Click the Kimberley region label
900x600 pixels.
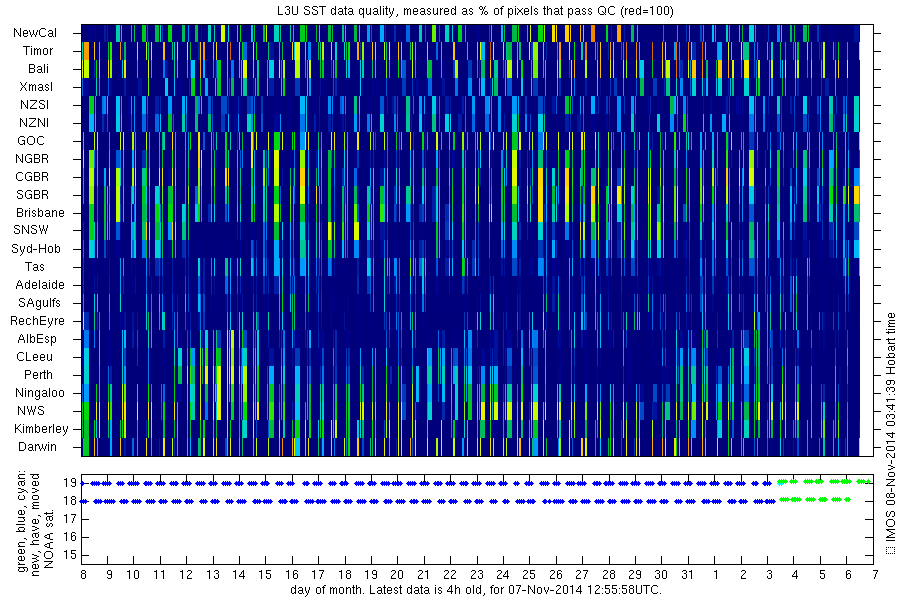coord(41,428)
